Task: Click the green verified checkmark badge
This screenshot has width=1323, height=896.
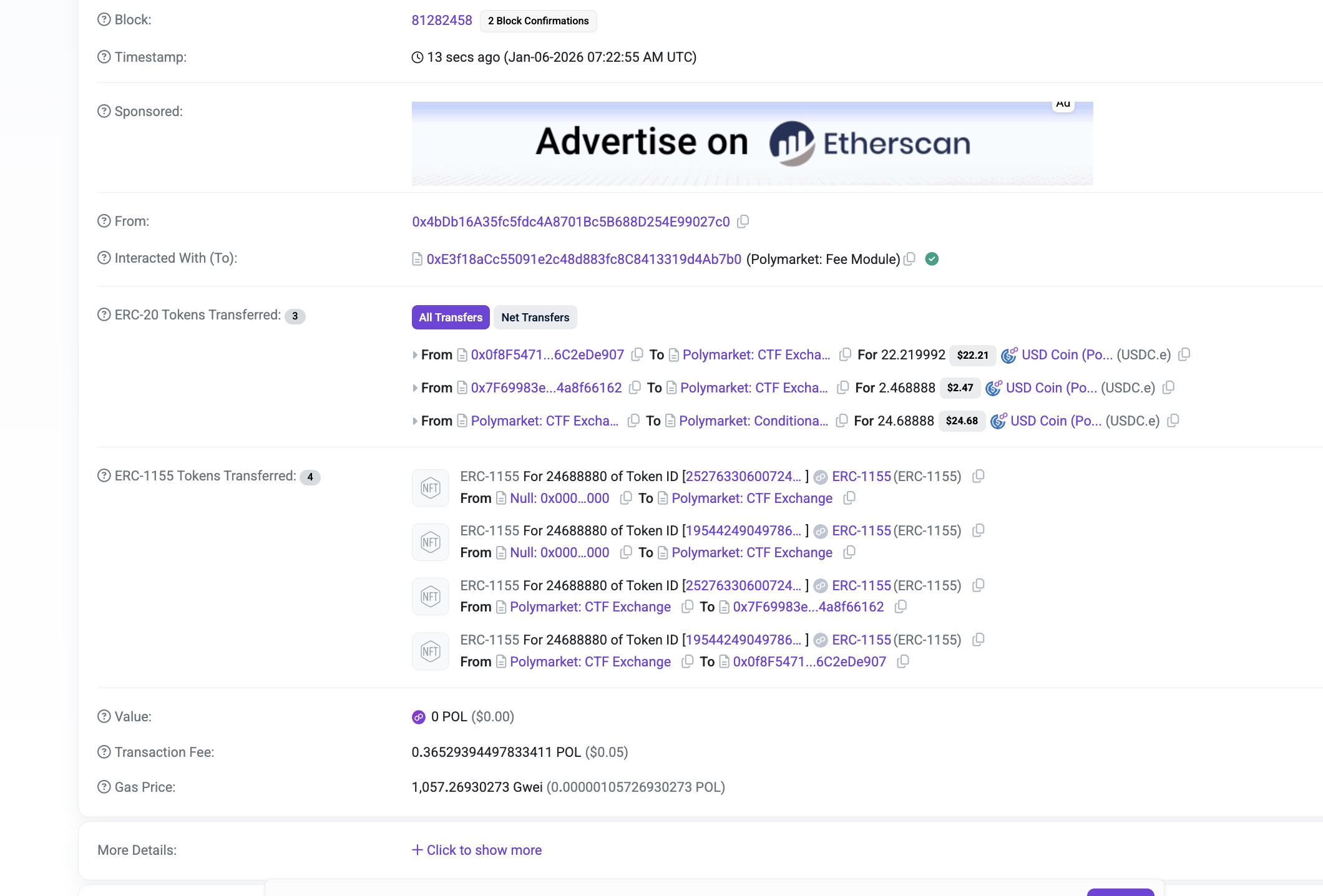Action: point(932,259)
